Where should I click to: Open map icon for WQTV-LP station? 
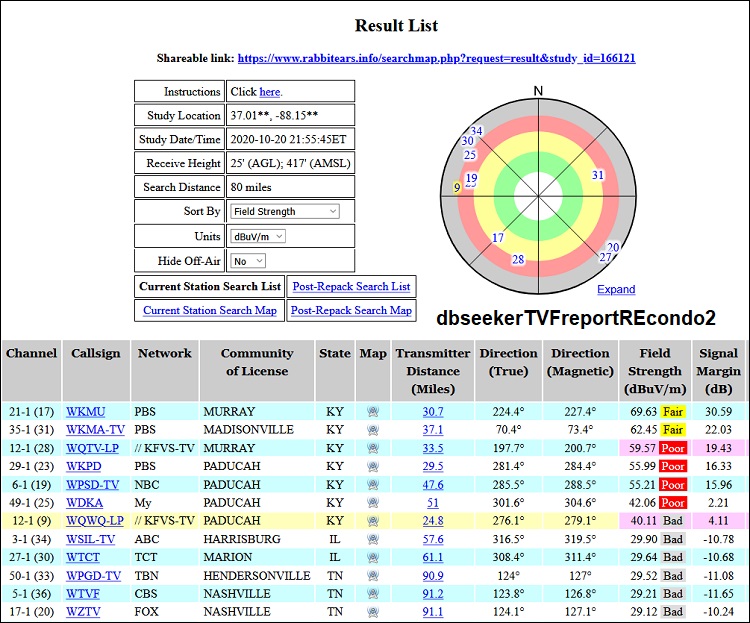373,448
